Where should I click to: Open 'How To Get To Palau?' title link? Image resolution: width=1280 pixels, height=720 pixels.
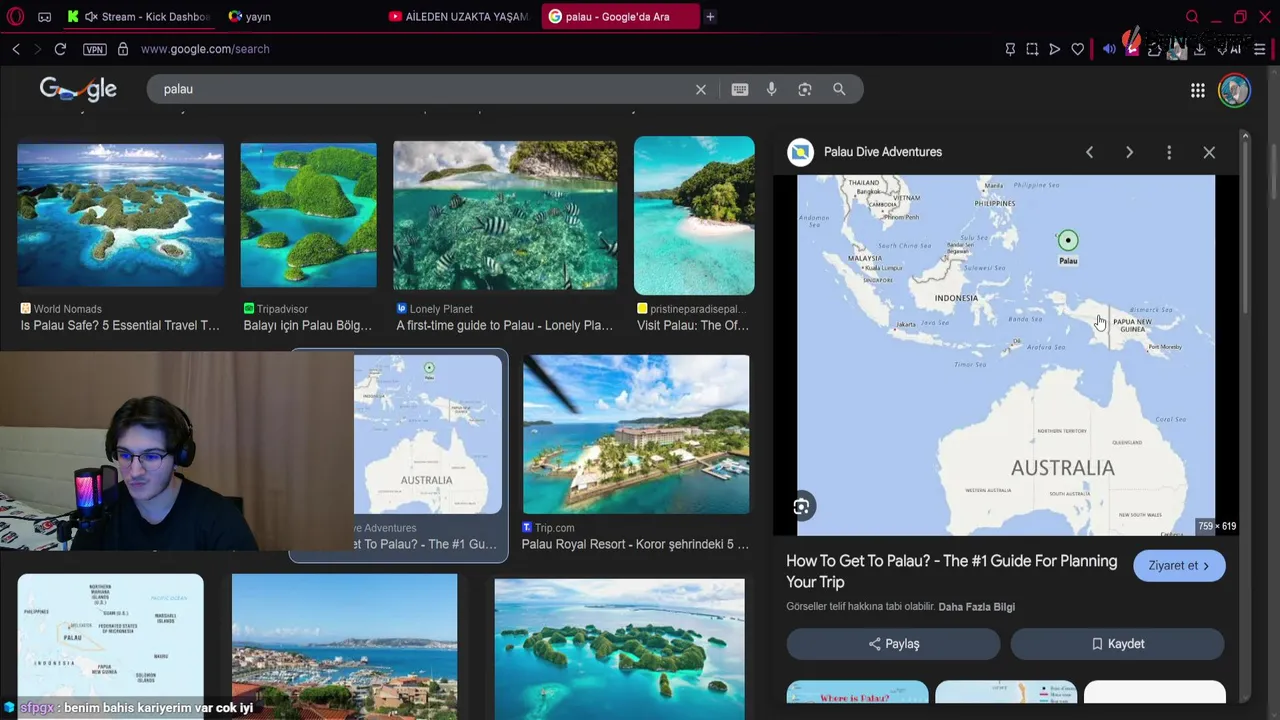pos(951,571)
